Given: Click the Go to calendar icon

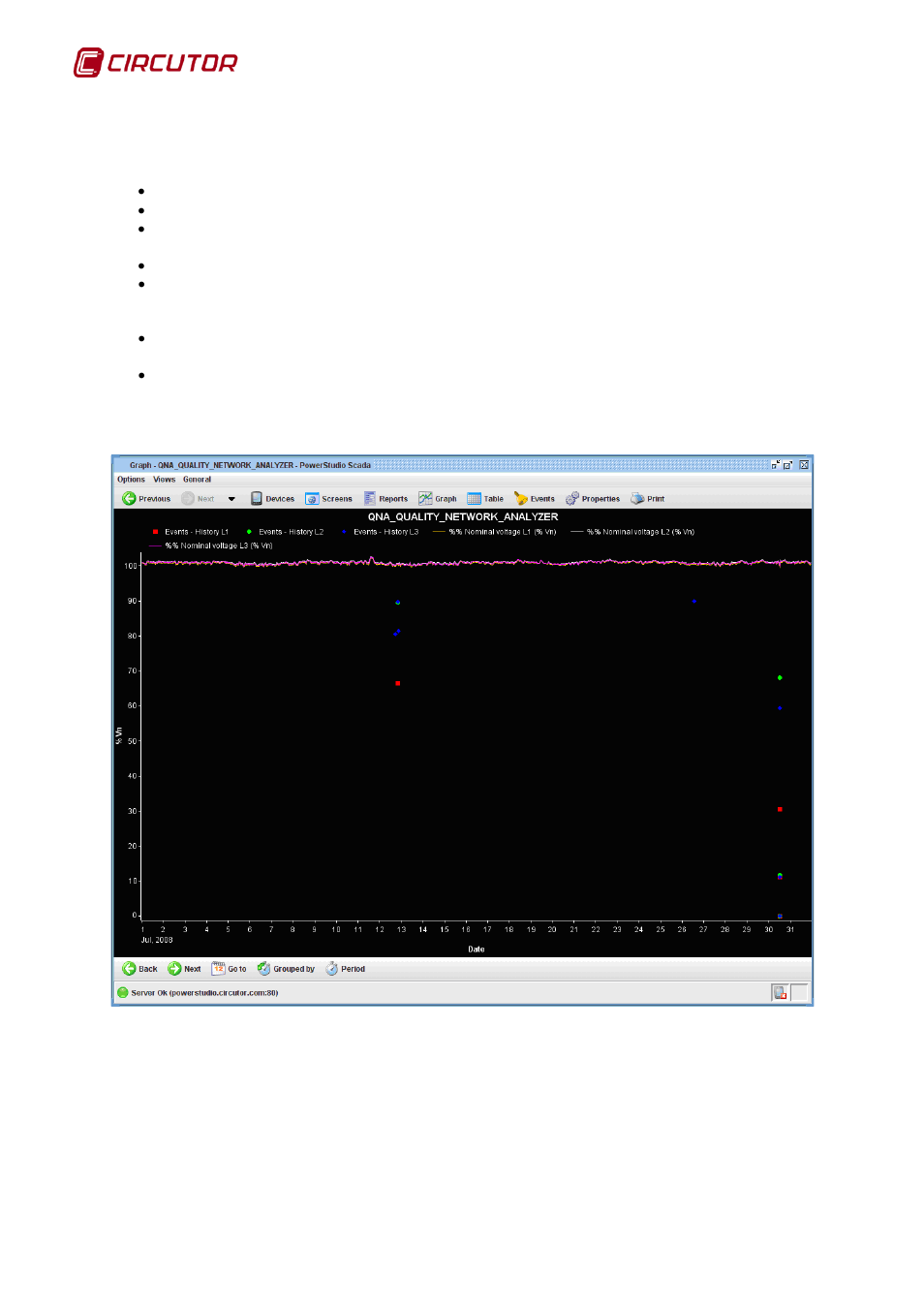Looking at the screenshot, I should click(x=218, y=968).
